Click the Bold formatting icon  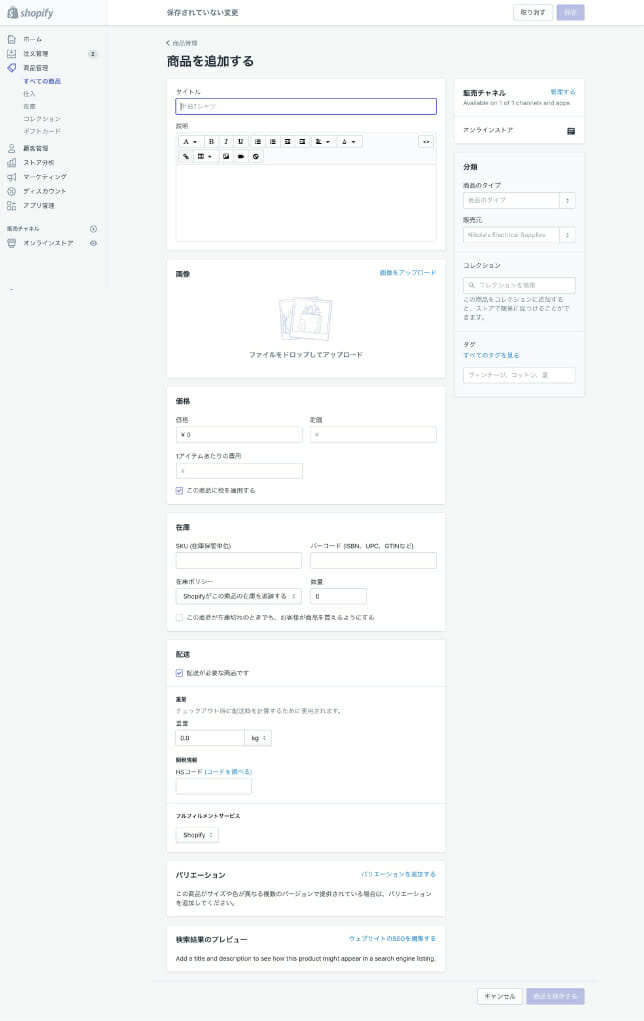(211, 141)
